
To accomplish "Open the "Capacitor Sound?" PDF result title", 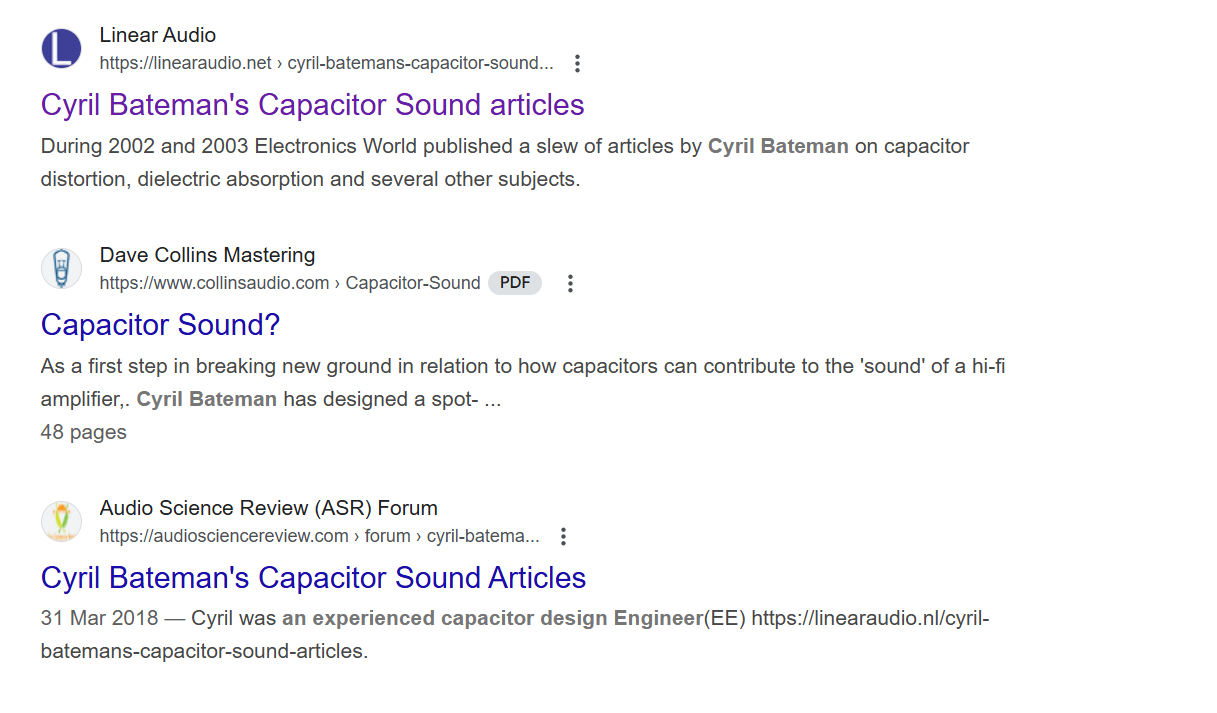I will (160, 325).
